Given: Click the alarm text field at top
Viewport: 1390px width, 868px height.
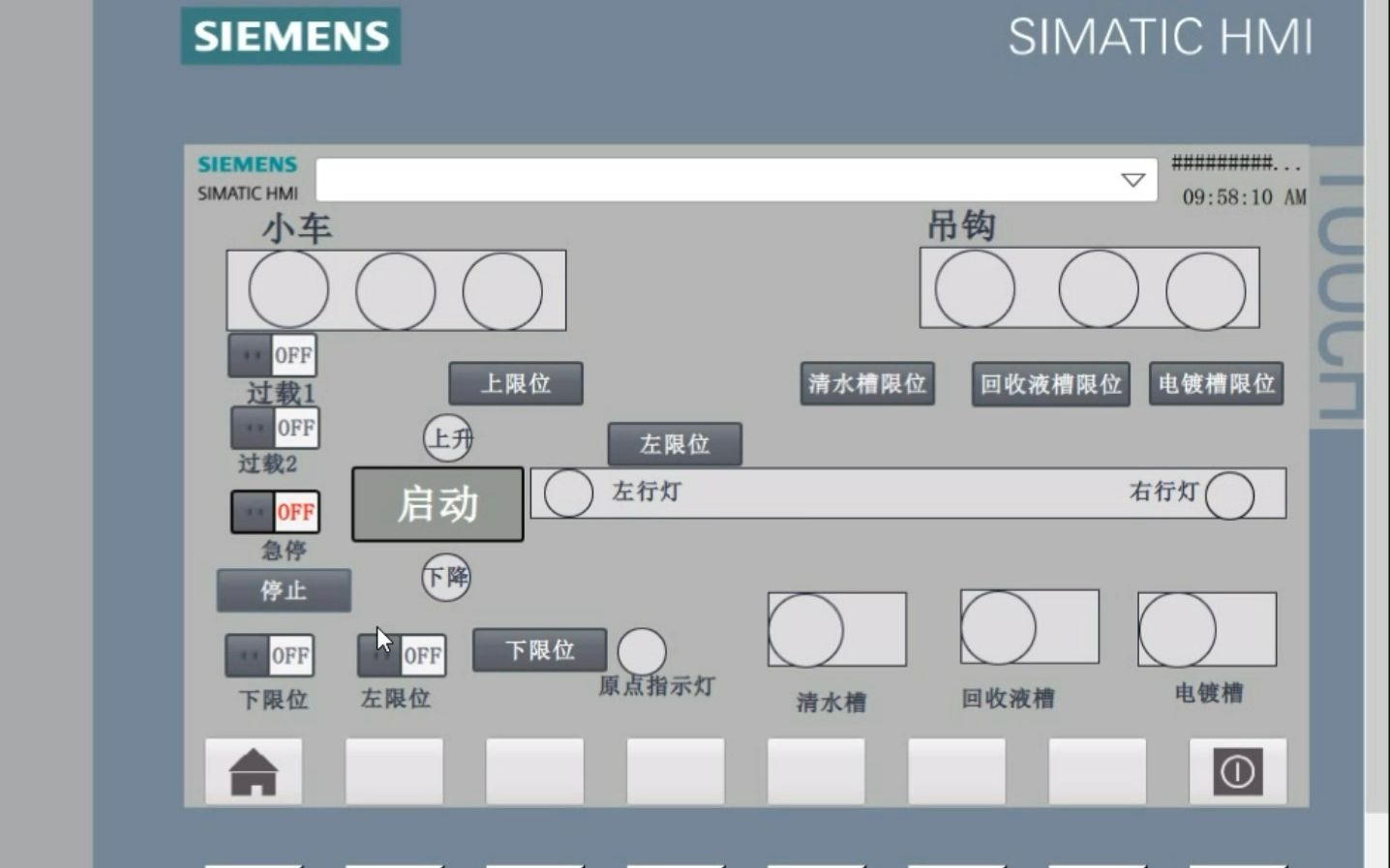Looking at the screenshot, I should pos(736,180).
